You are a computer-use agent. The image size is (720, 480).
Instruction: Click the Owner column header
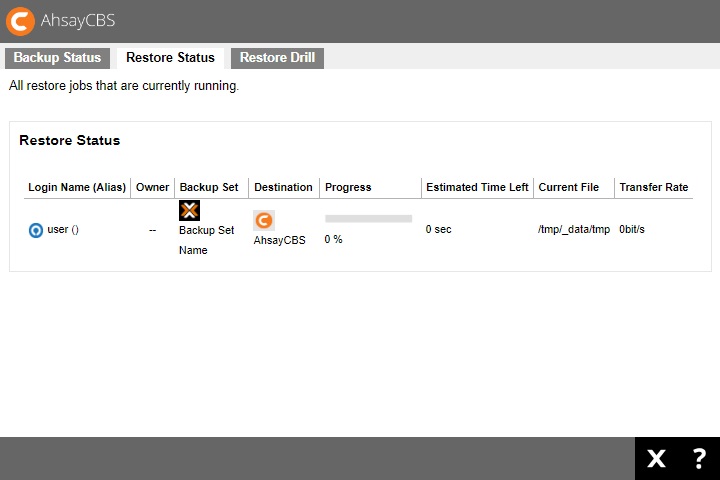(152, 187)
